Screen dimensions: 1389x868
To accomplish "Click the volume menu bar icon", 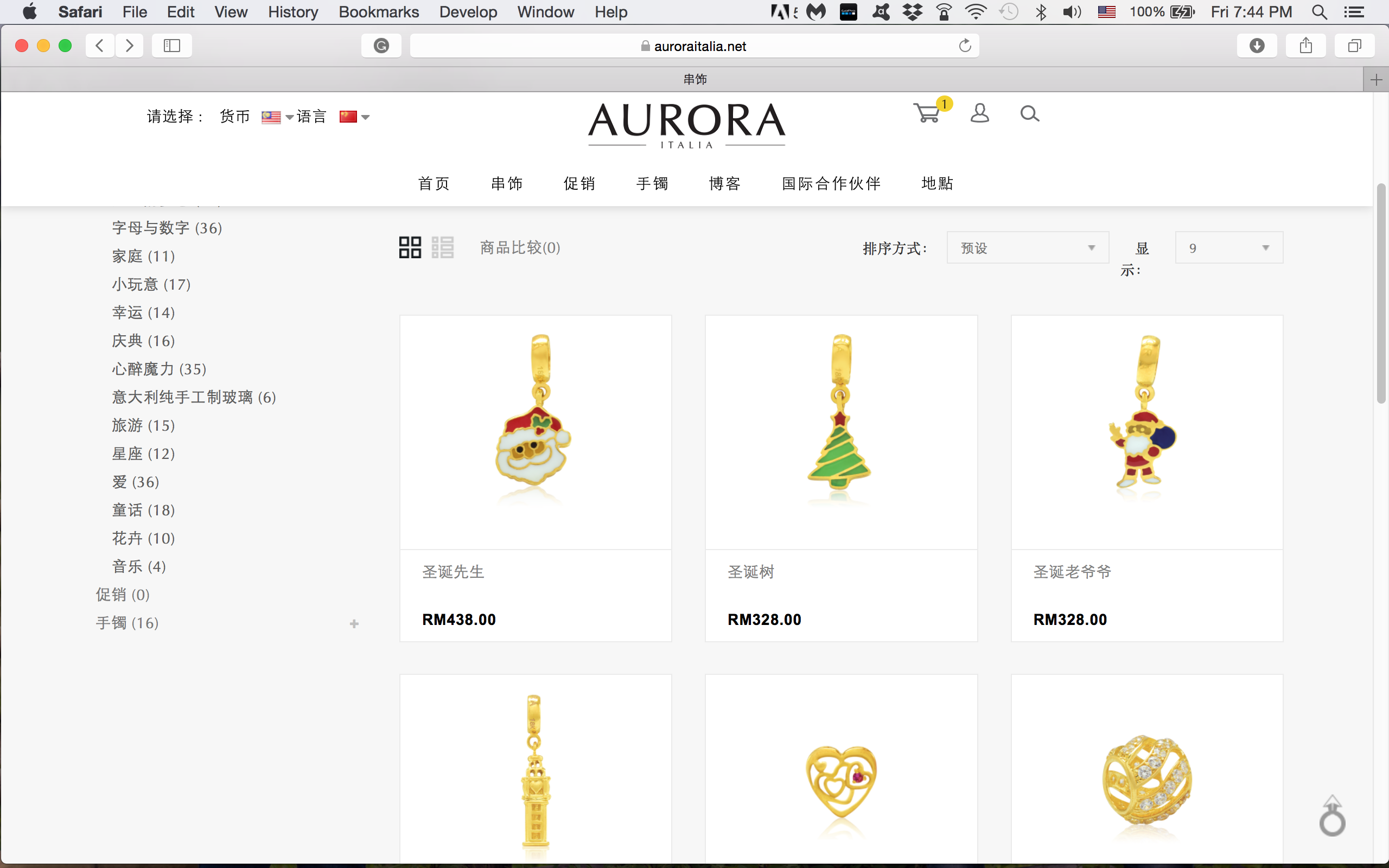I will (x=1072, y=11).
